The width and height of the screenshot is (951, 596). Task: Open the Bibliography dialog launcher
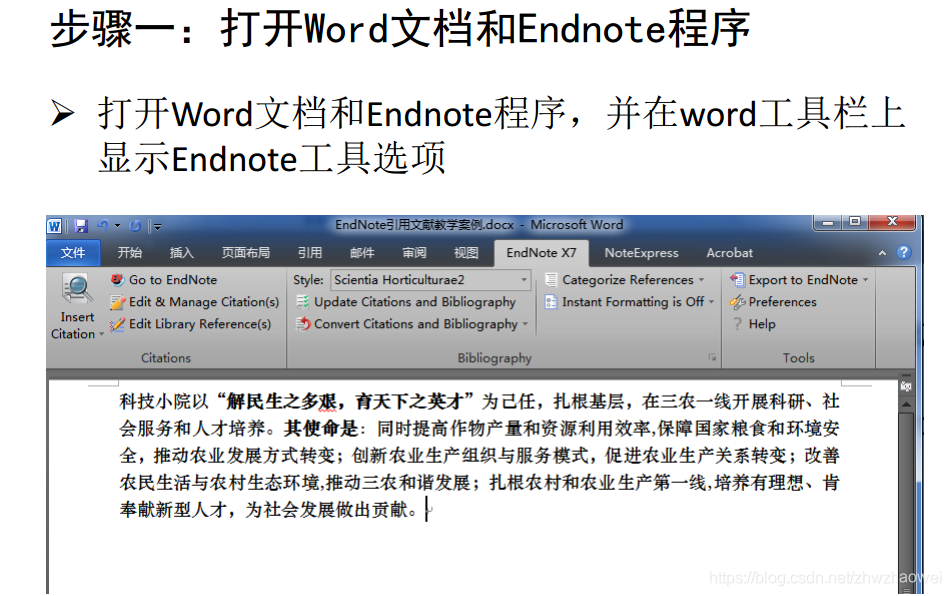tap(712, 358)
